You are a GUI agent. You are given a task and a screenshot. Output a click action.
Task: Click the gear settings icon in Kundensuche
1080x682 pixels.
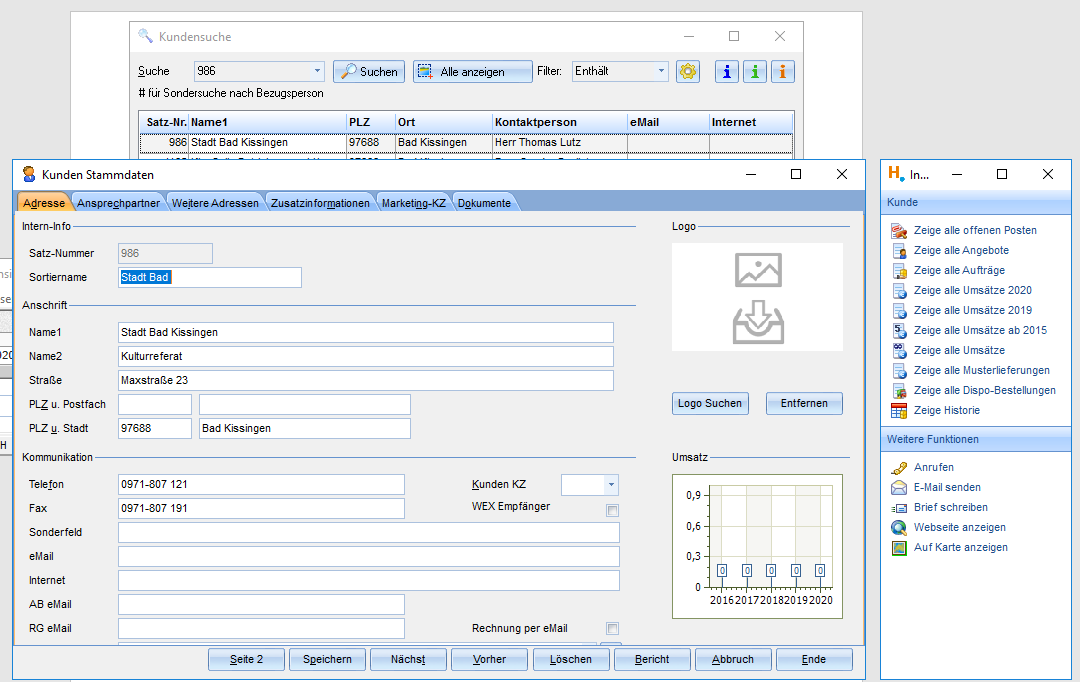point(688,71)
